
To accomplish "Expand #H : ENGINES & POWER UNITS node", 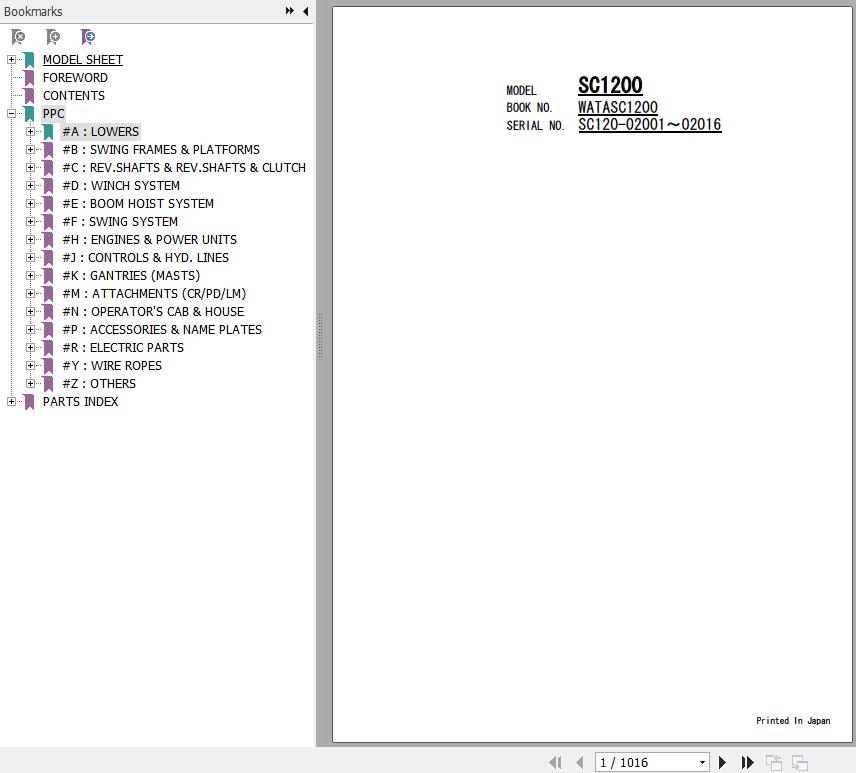I will [x=31, y=240].
